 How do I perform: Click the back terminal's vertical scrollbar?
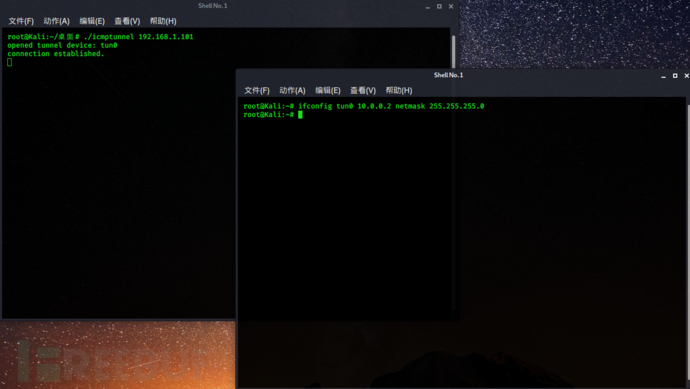pos(453,52)
